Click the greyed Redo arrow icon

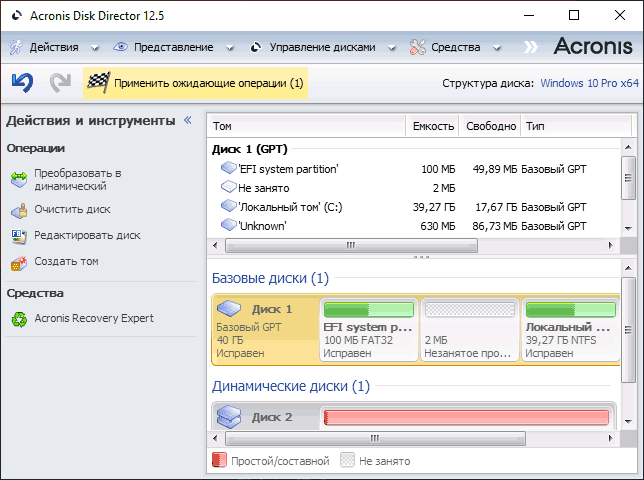tap(60, 83)
